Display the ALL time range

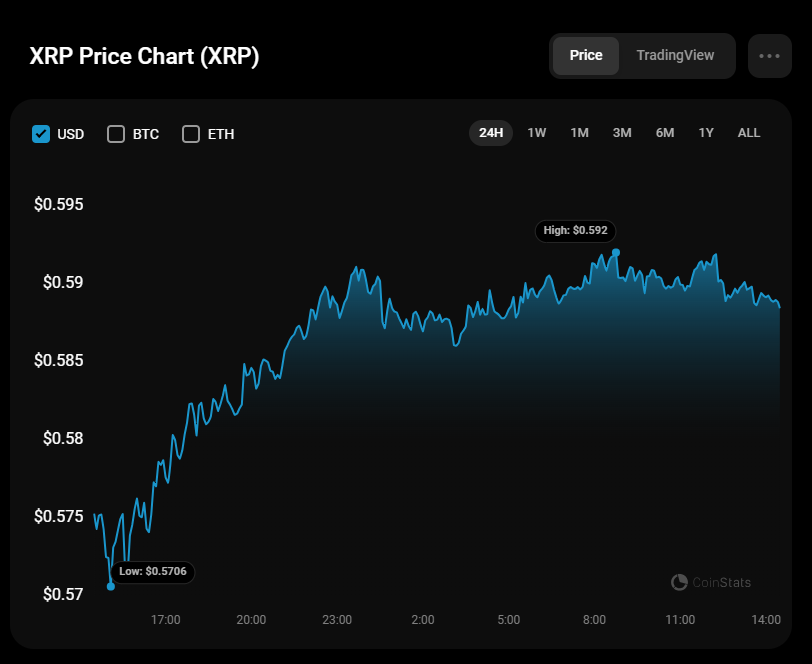click(749, 133)
